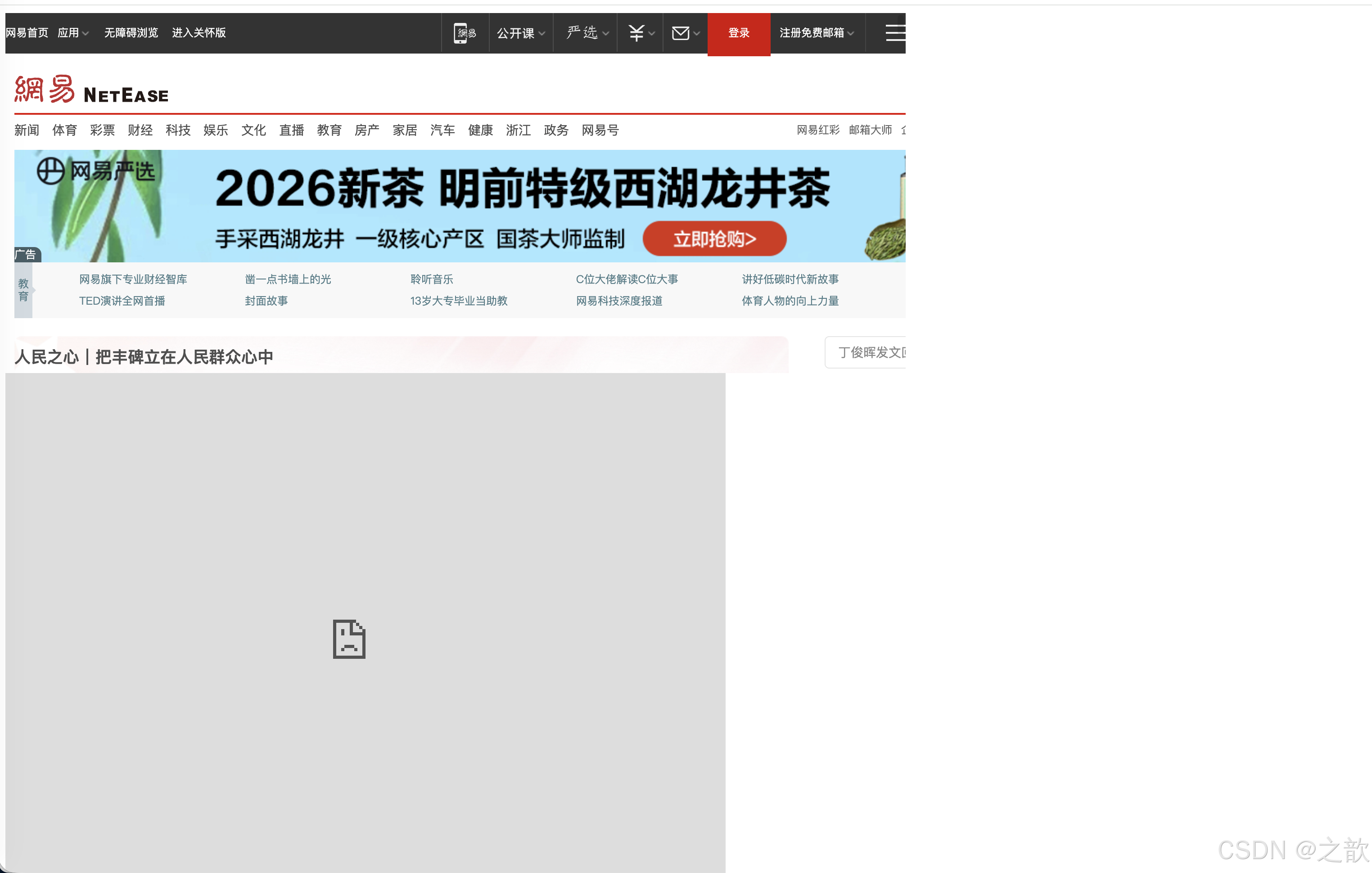Click the mail envelope icon
This screenshot has height=873, width=1372.
[680, 33]
